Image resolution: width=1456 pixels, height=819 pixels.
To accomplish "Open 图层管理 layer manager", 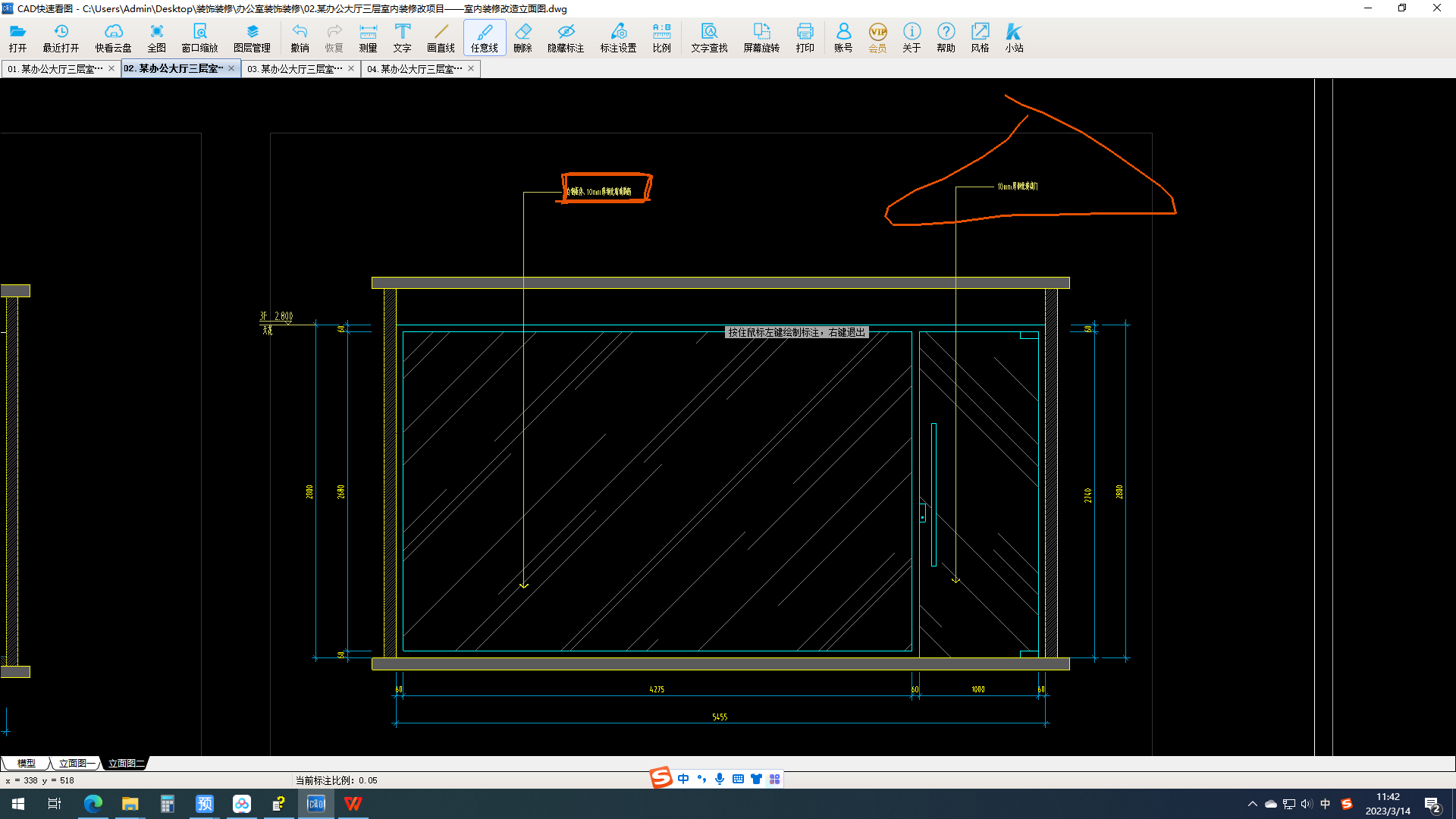I will (x=252, y=38).
